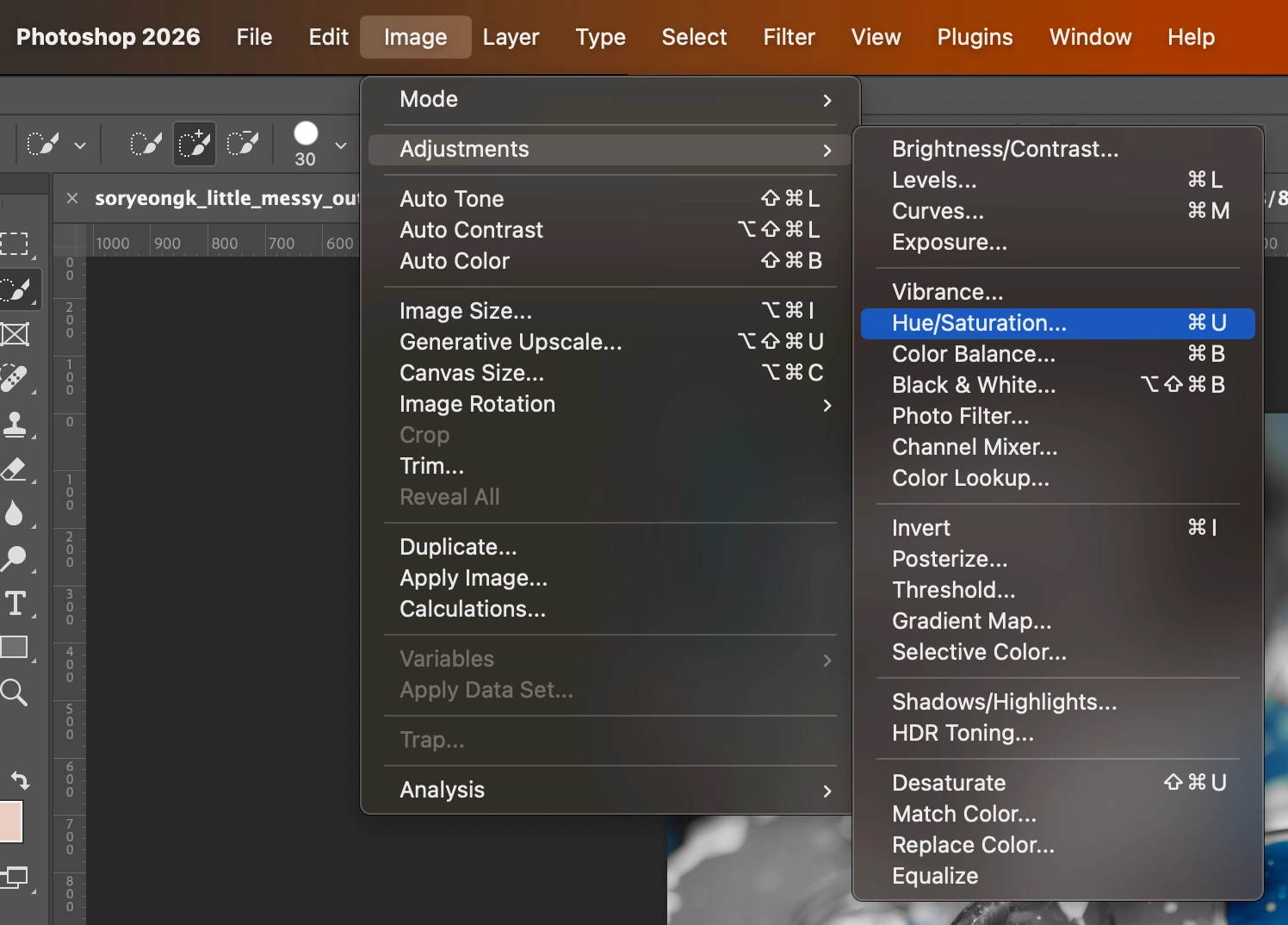Swap foreground and background colors
Screen dimensions: 1288x925
[x=20, y=780]
